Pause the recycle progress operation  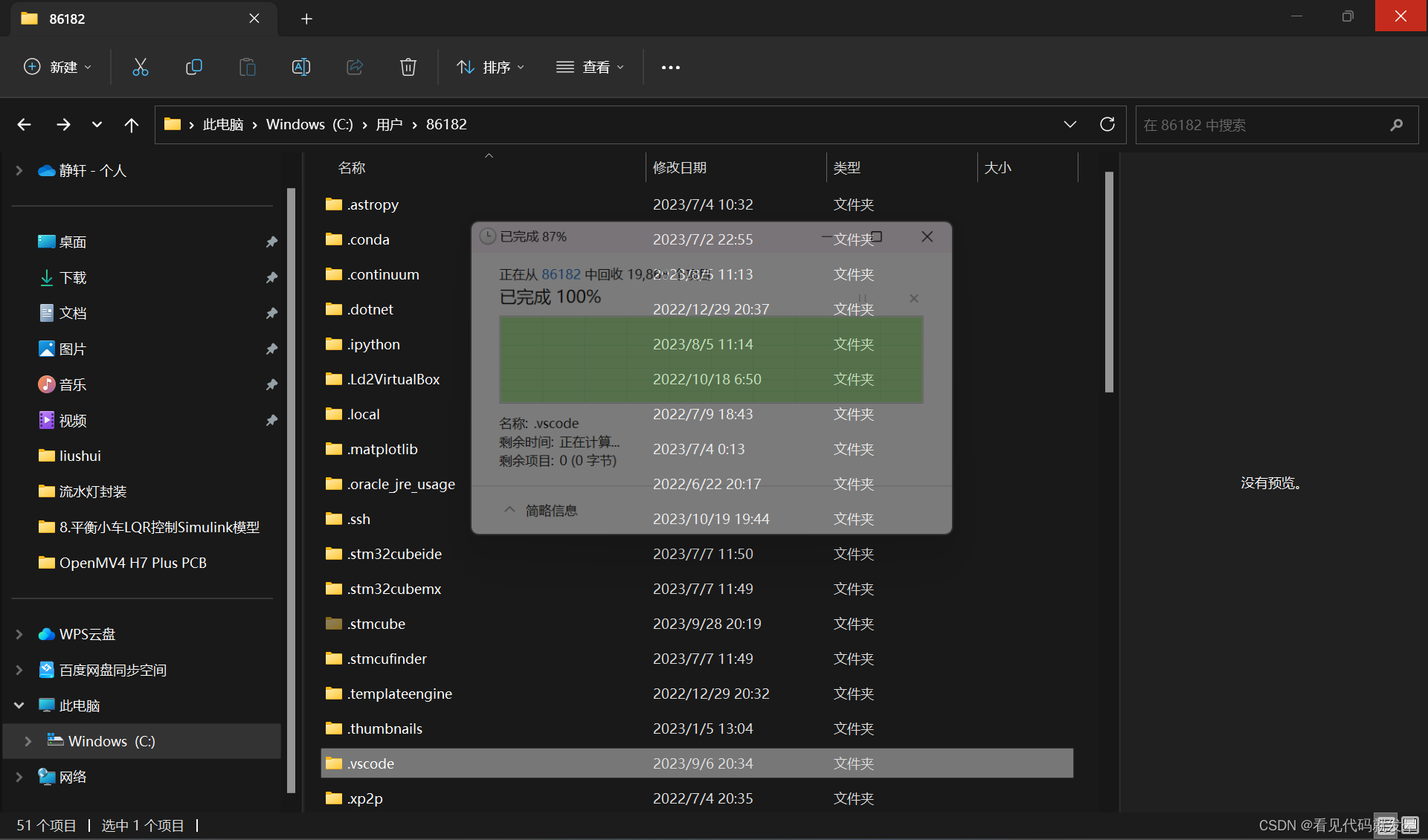(x=863, y=298)
